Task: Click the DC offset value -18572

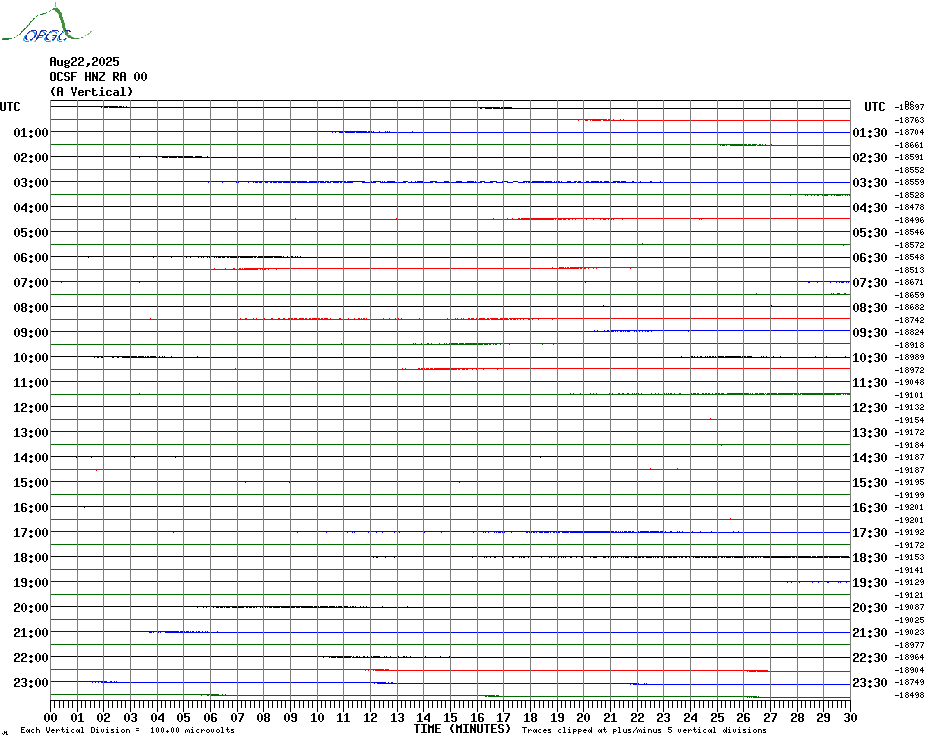Action: (x=909, y=245)
